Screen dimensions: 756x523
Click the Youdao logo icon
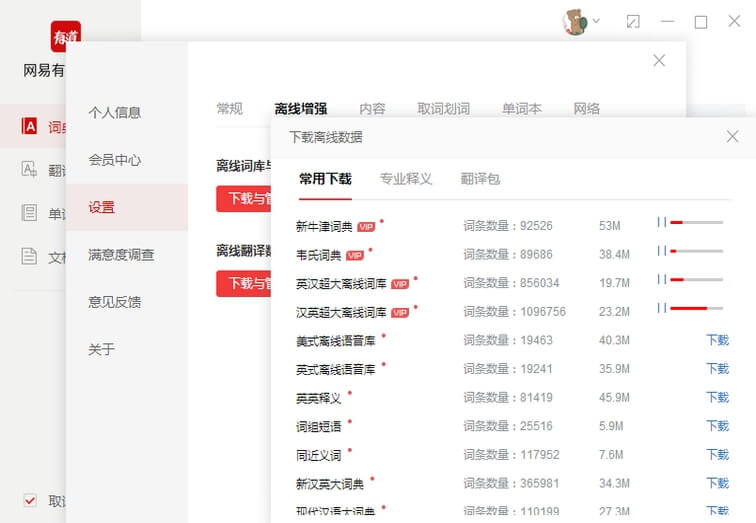click(x=65, y=36)
